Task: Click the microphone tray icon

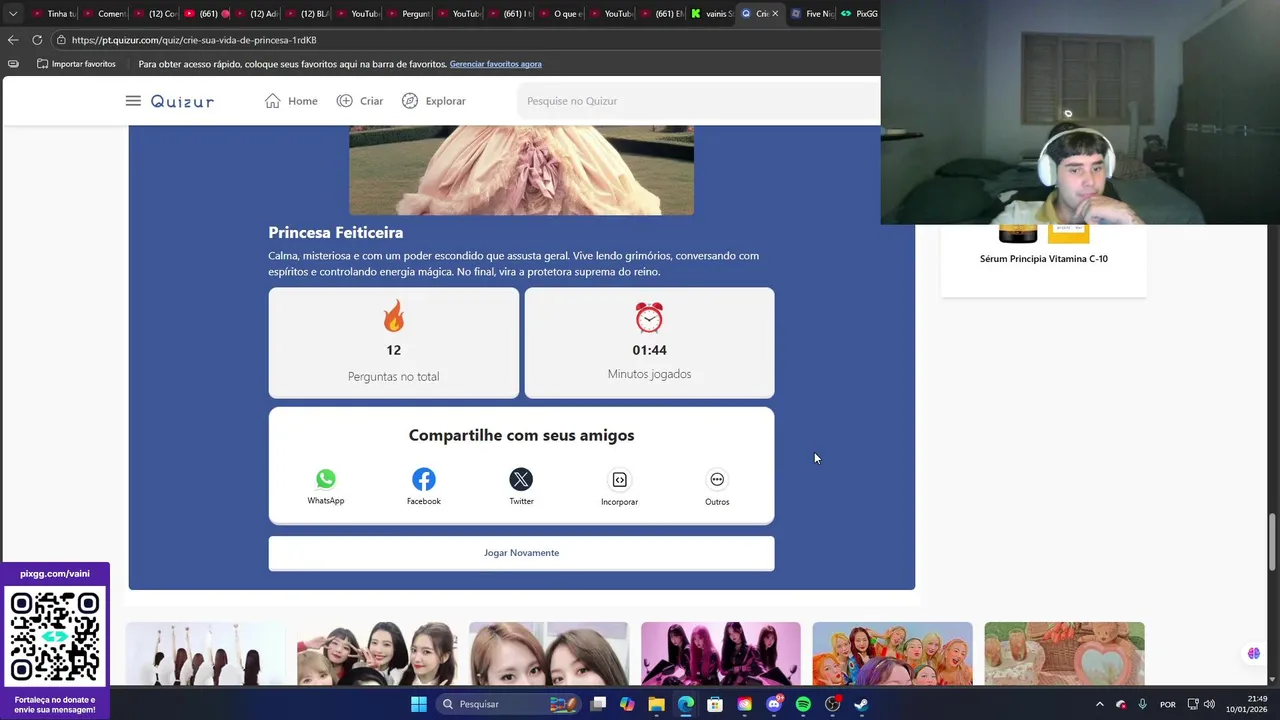Action: (1142, 704)
